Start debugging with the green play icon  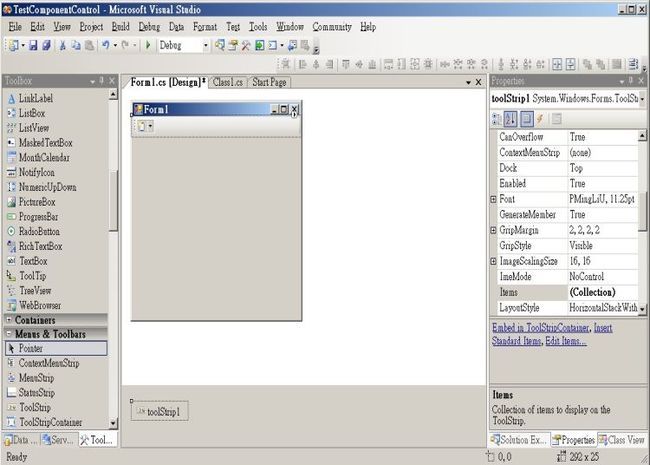click(x=148, y=45)
